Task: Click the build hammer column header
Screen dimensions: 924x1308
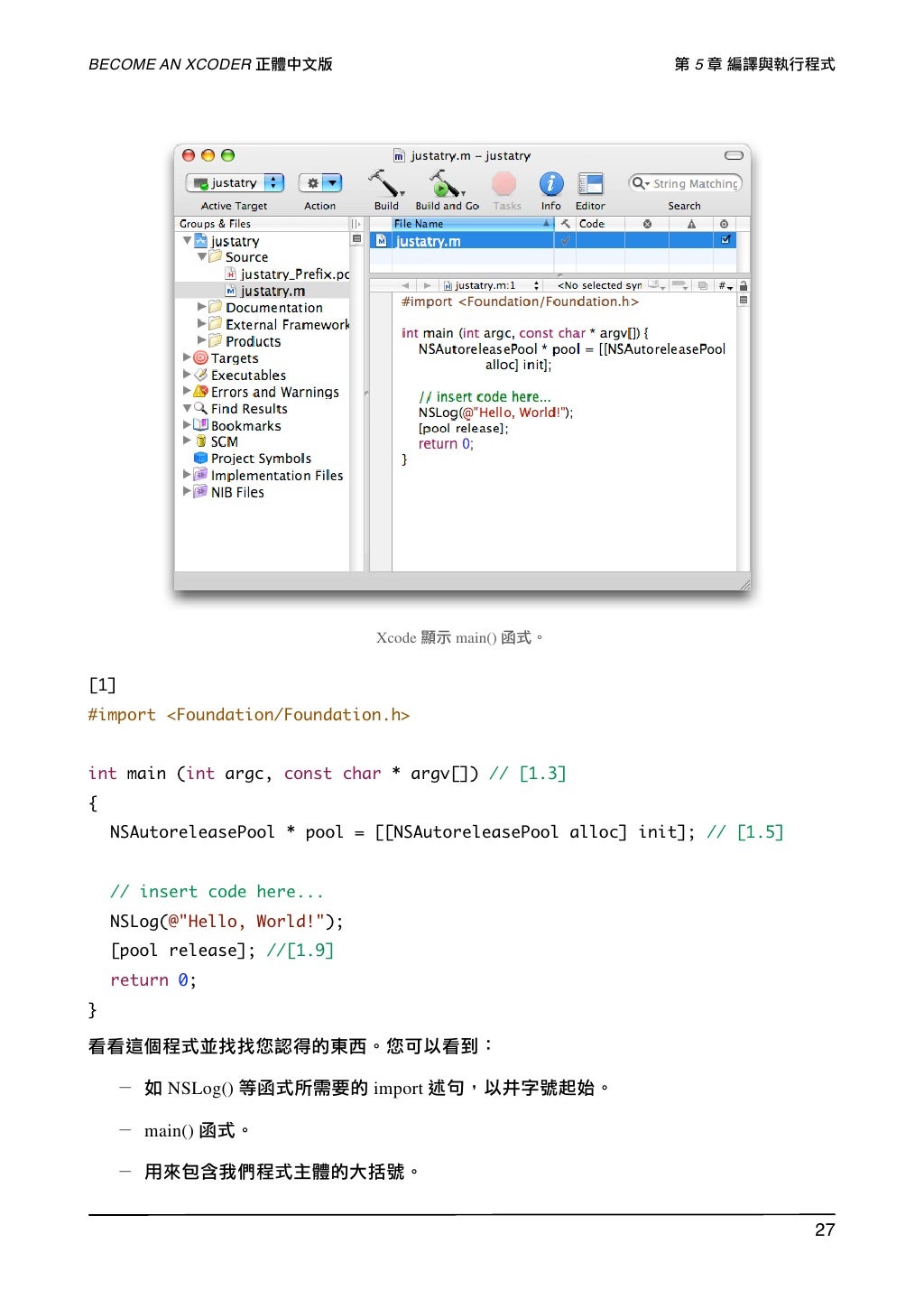Action: (566, 224)
